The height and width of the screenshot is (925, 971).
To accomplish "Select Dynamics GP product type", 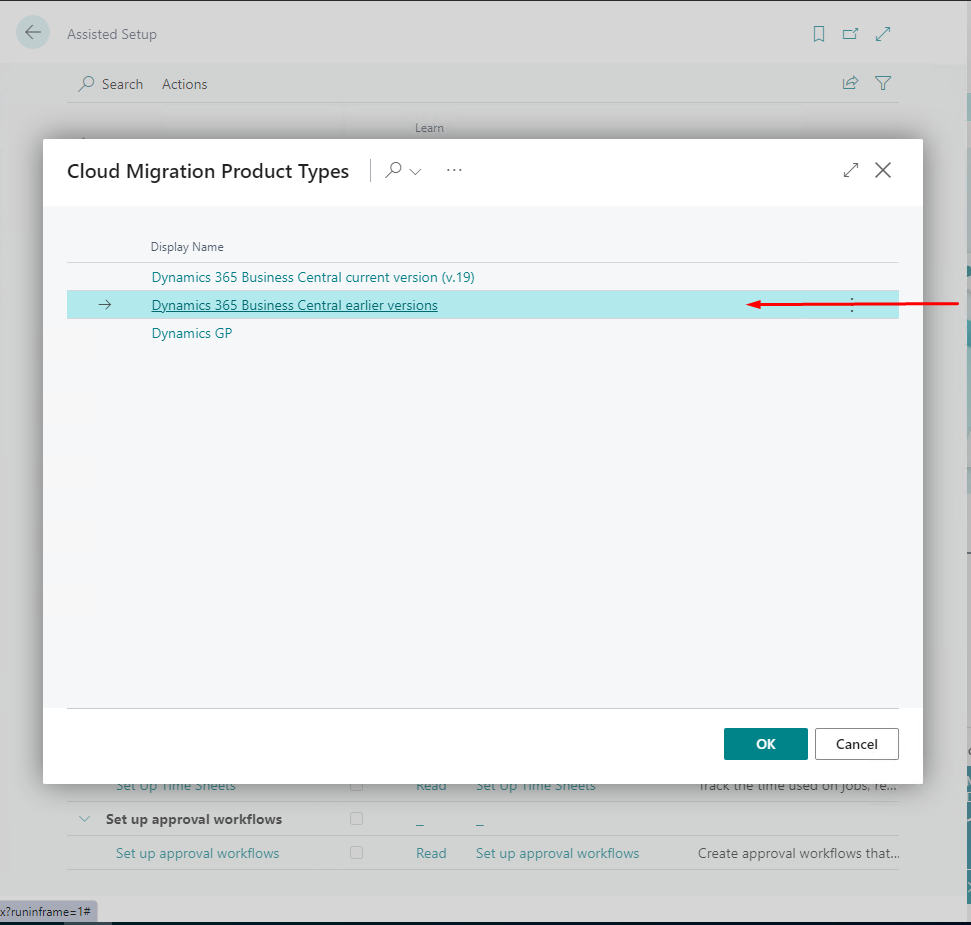I will pyautogui.click(x=192, y=333).
